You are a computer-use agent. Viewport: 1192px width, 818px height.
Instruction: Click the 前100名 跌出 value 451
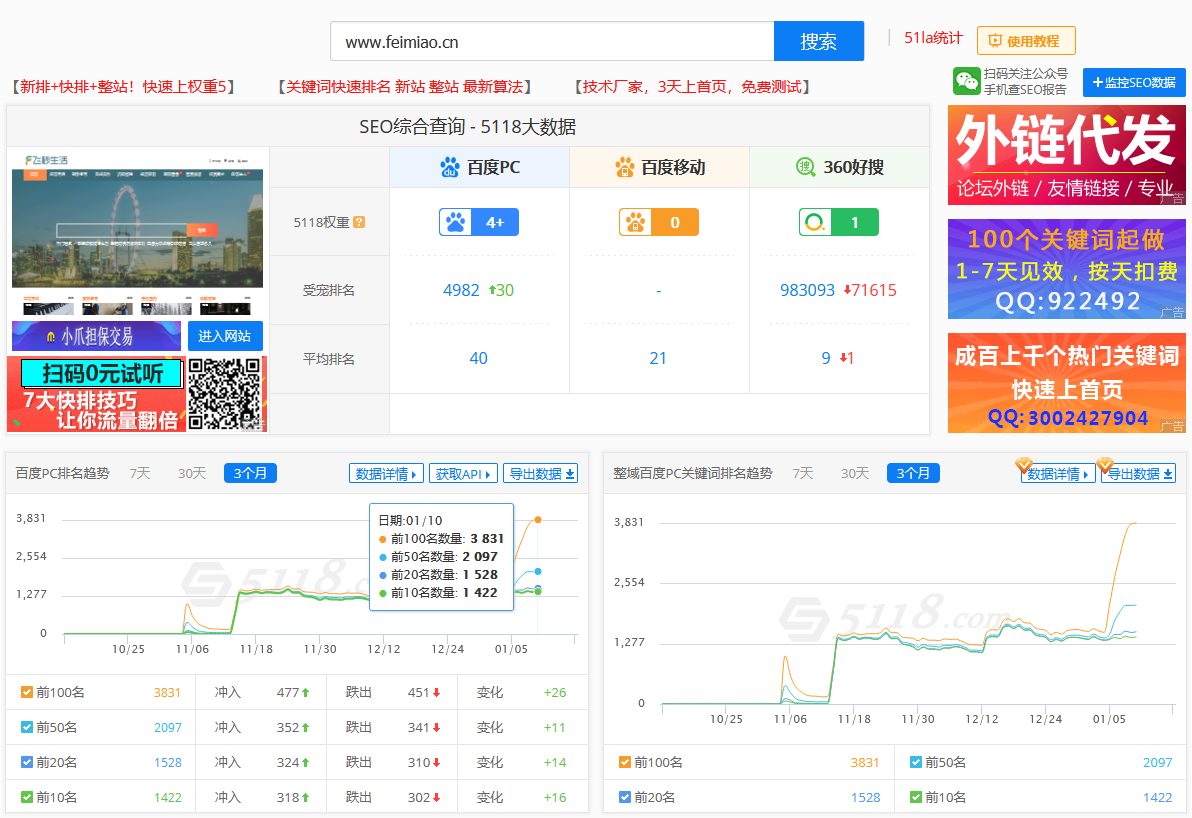coord(419,693)
